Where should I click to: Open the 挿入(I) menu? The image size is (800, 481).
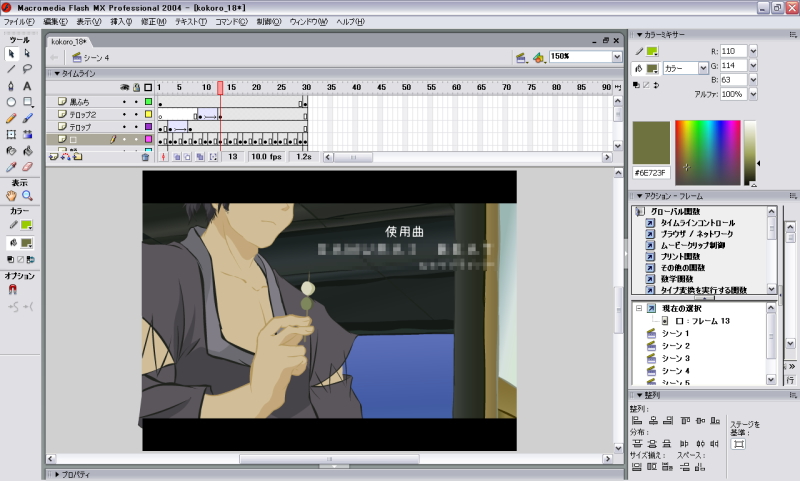click(x=121, y=22)
